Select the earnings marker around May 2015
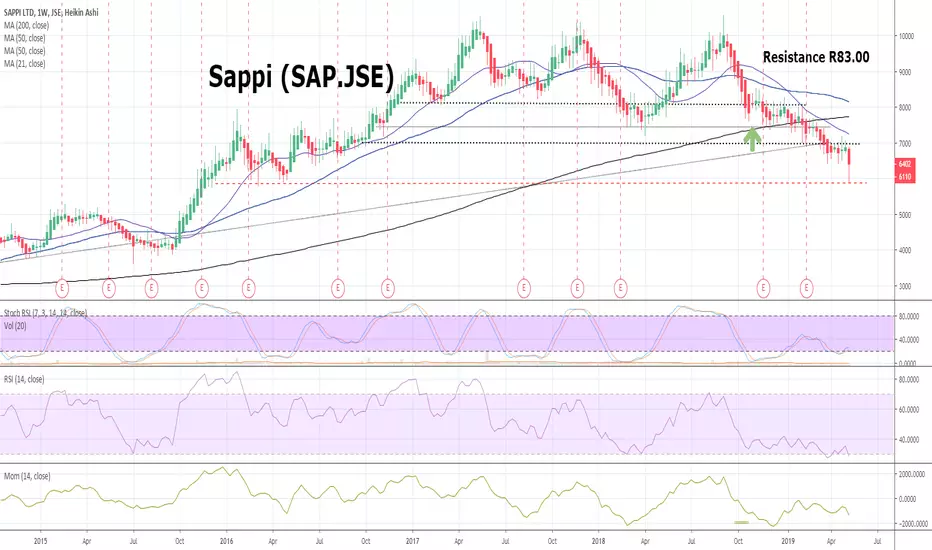This screenshot has width=932, height=550. click(x=108, y=289)
